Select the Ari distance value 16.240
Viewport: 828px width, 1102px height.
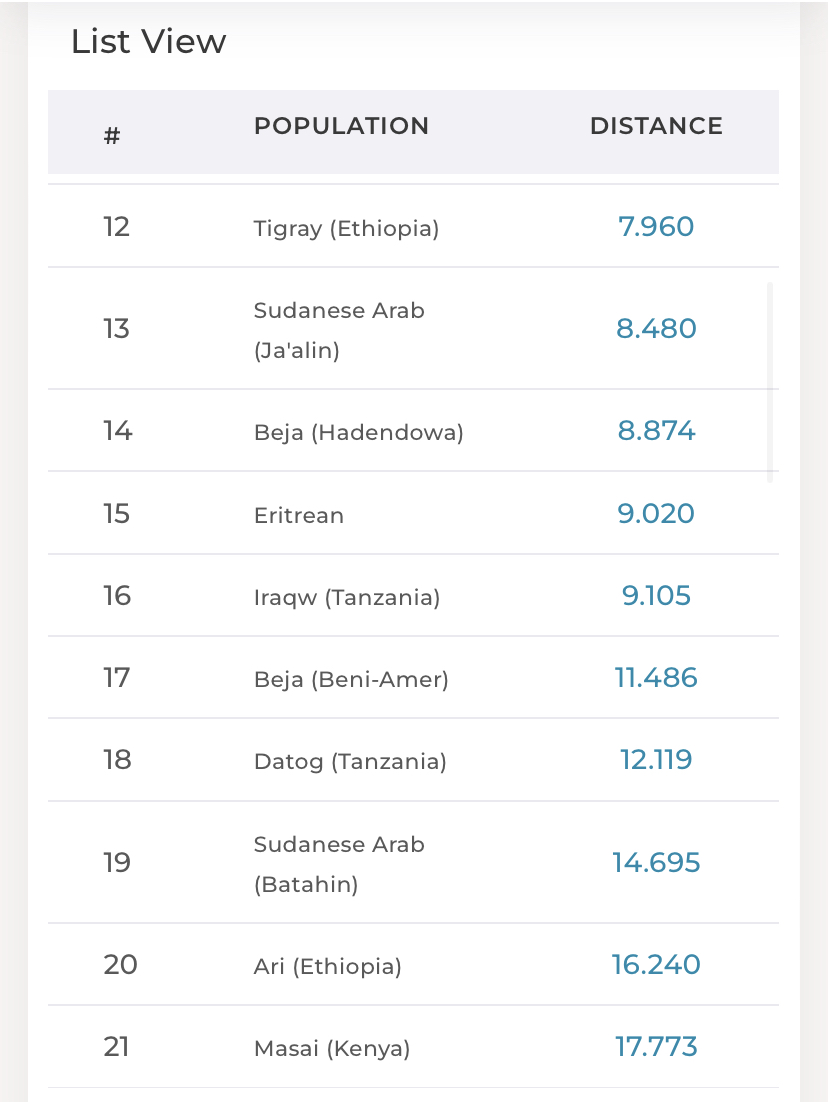(656, 965)
